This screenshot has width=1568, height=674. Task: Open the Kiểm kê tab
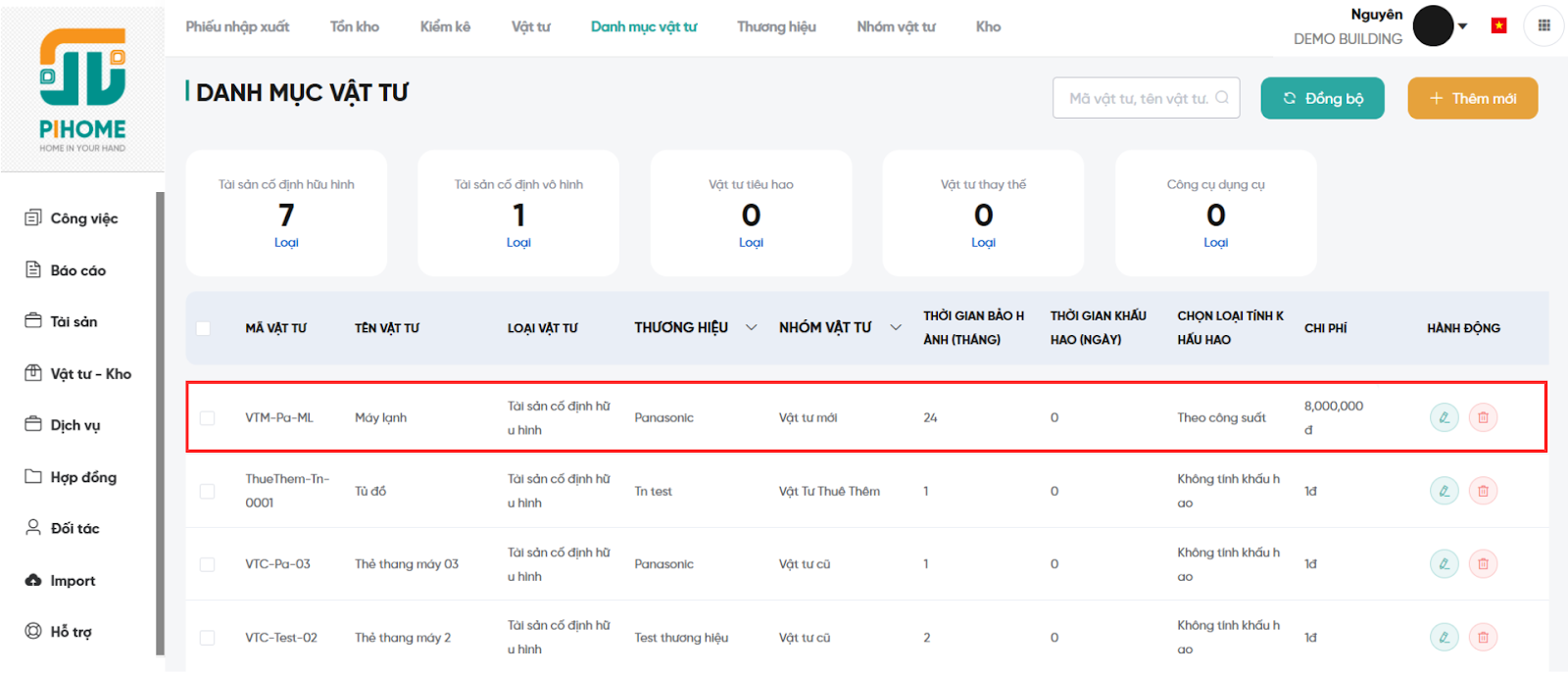(x=445, y=26)
